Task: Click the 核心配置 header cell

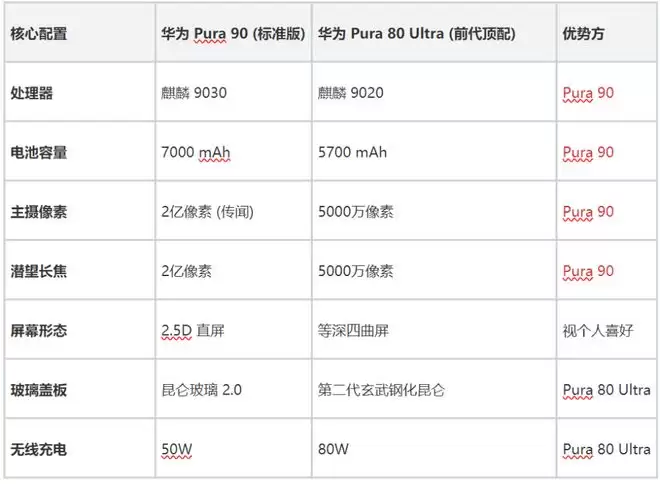Action: (39, 33)
